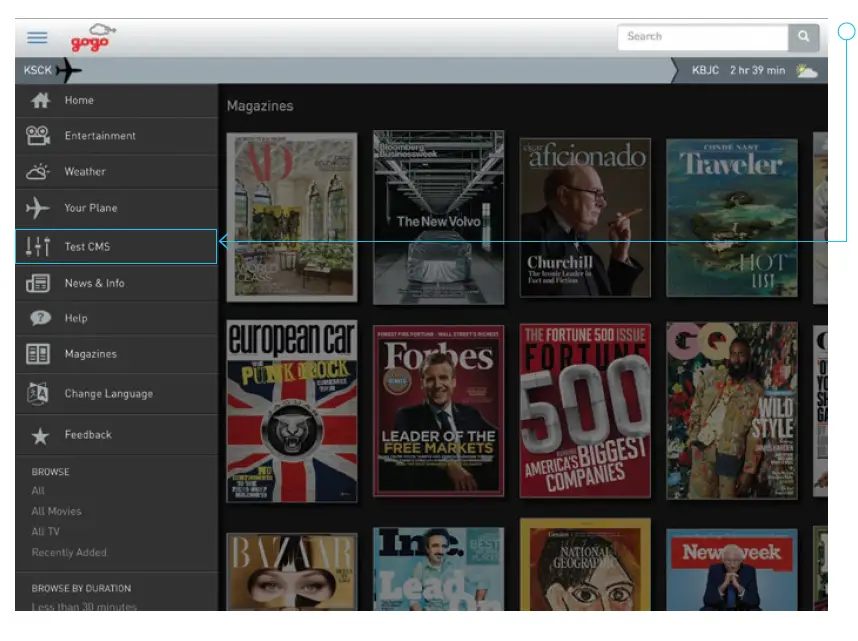Browse All content link
Screen dimensions: 858x641
pos(38,491)
